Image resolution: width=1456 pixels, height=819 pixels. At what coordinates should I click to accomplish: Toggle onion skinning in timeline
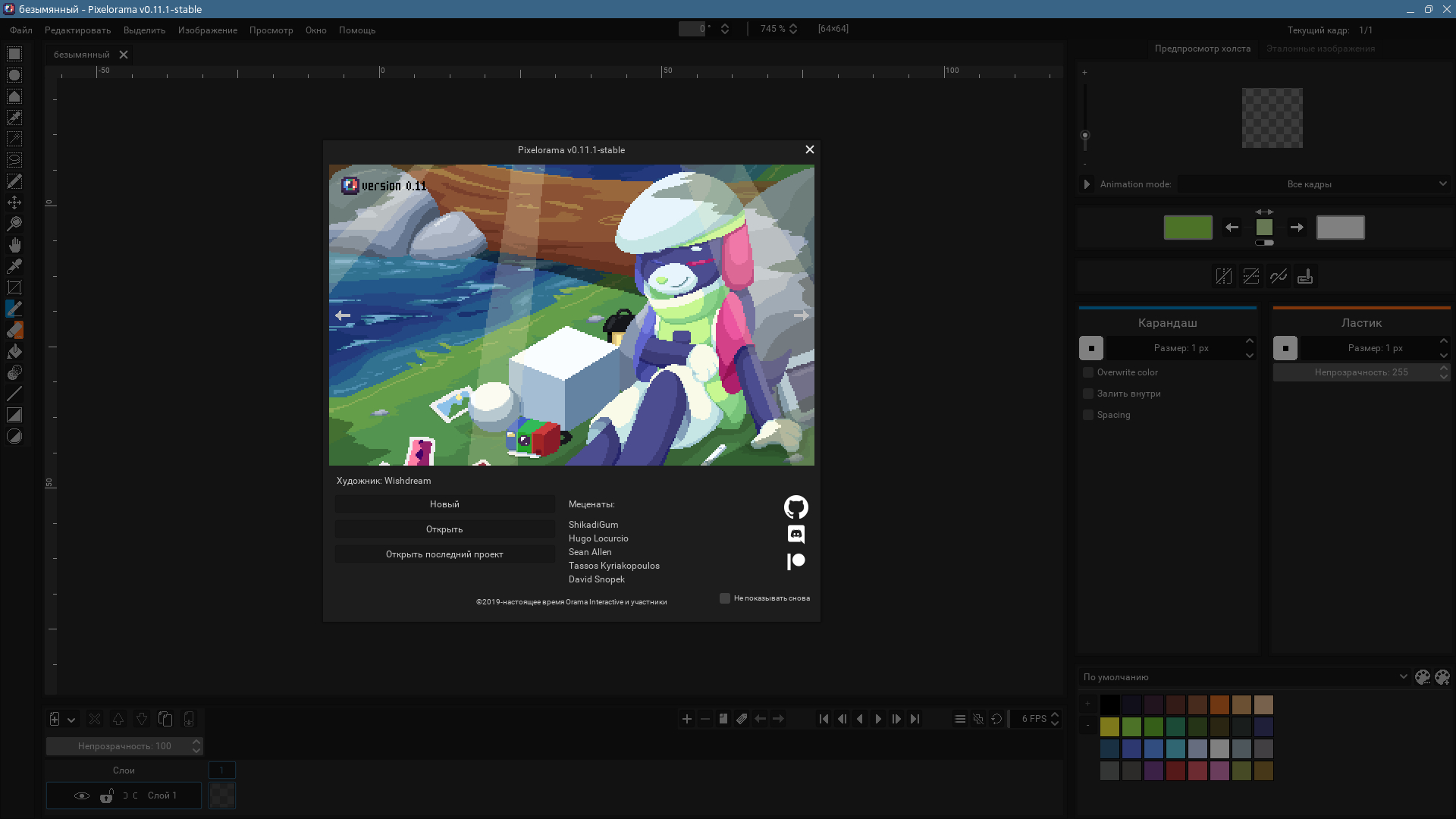coord(978,719)
